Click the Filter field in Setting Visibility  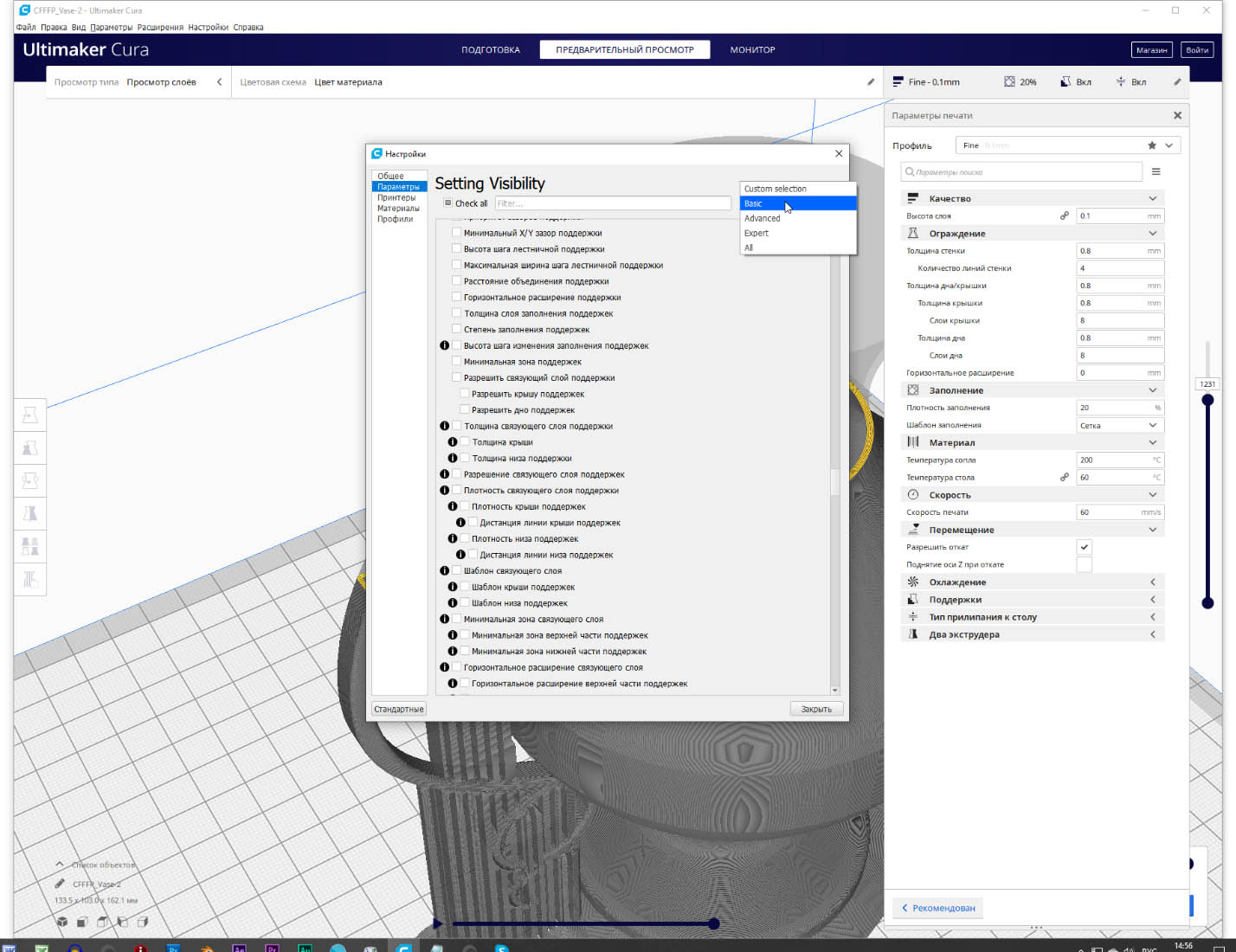click(613, 203)
